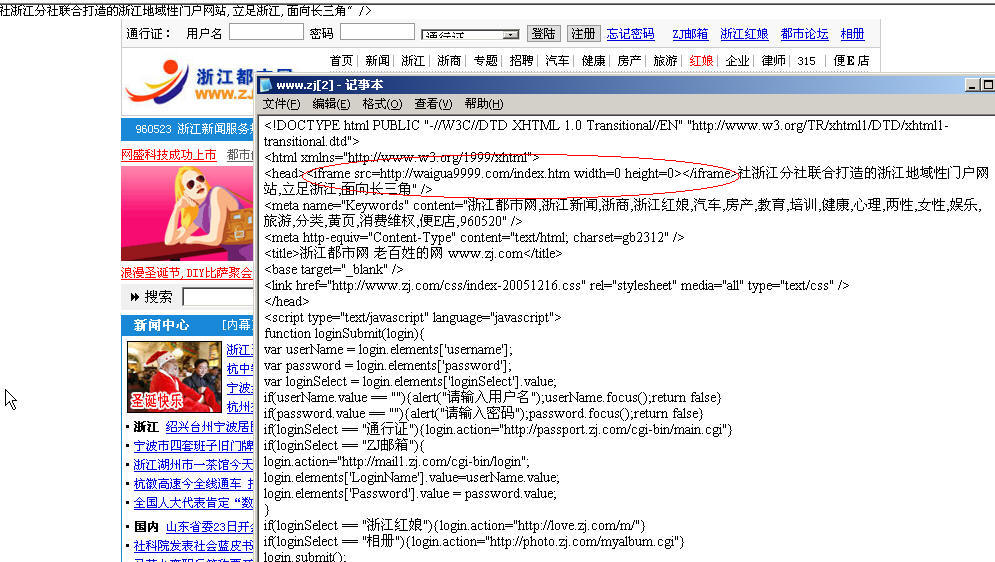Click the 浙江都市网 site logo
The width and height of the screenshot is (995, 562).
pyautogui.click(x=190, y=81)
